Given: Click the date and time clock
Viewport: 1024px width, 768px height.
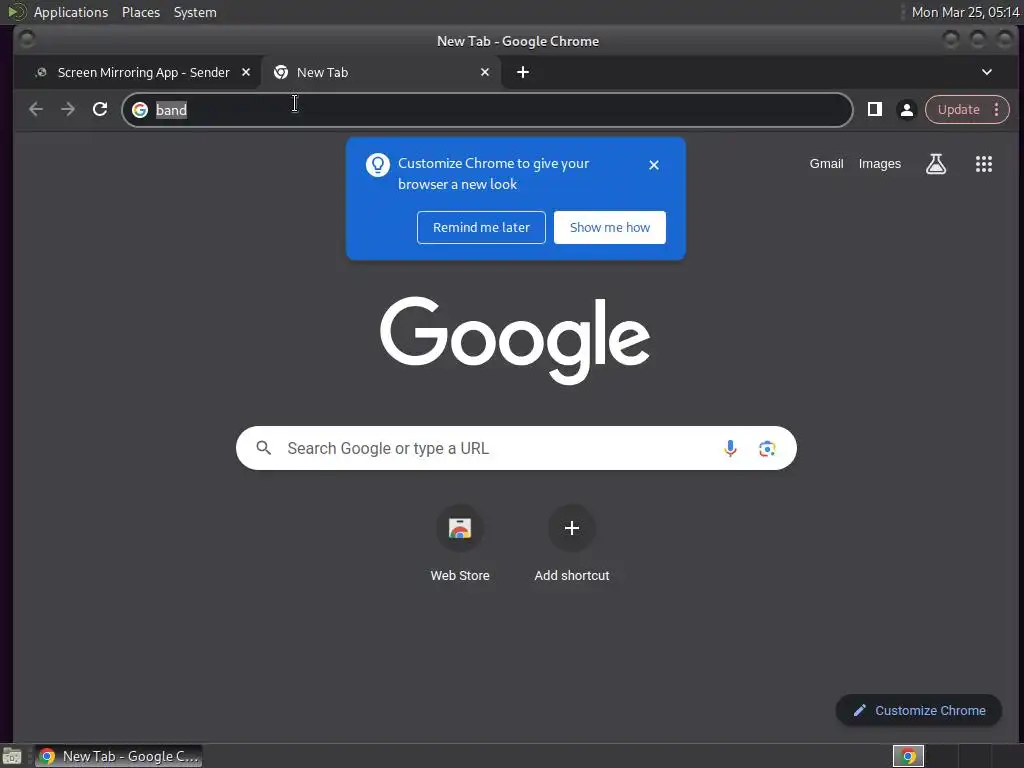Looking at the screenshot, I should 965,12.
